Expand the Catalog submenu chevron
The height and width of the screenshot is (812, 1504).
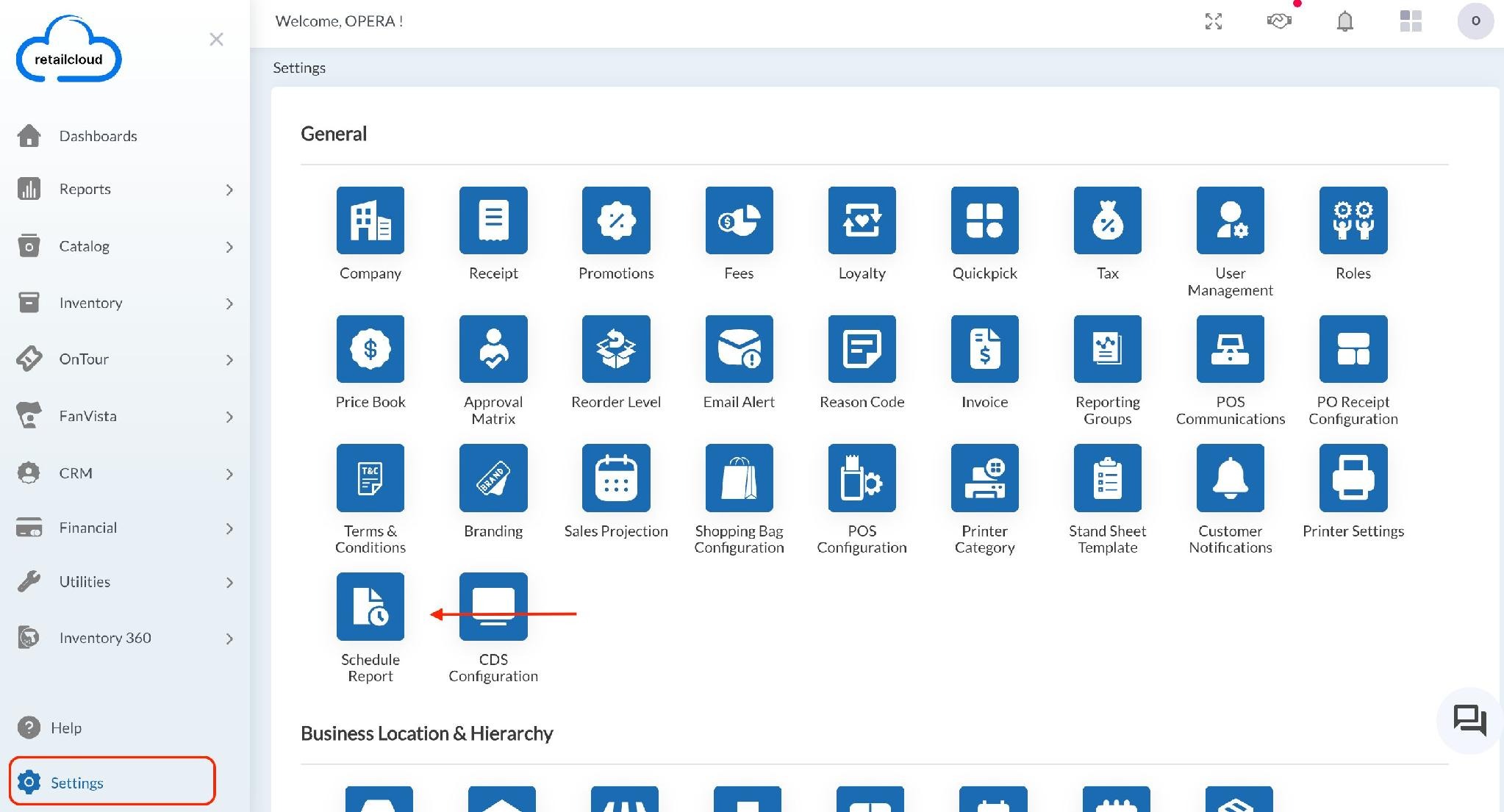229,247
